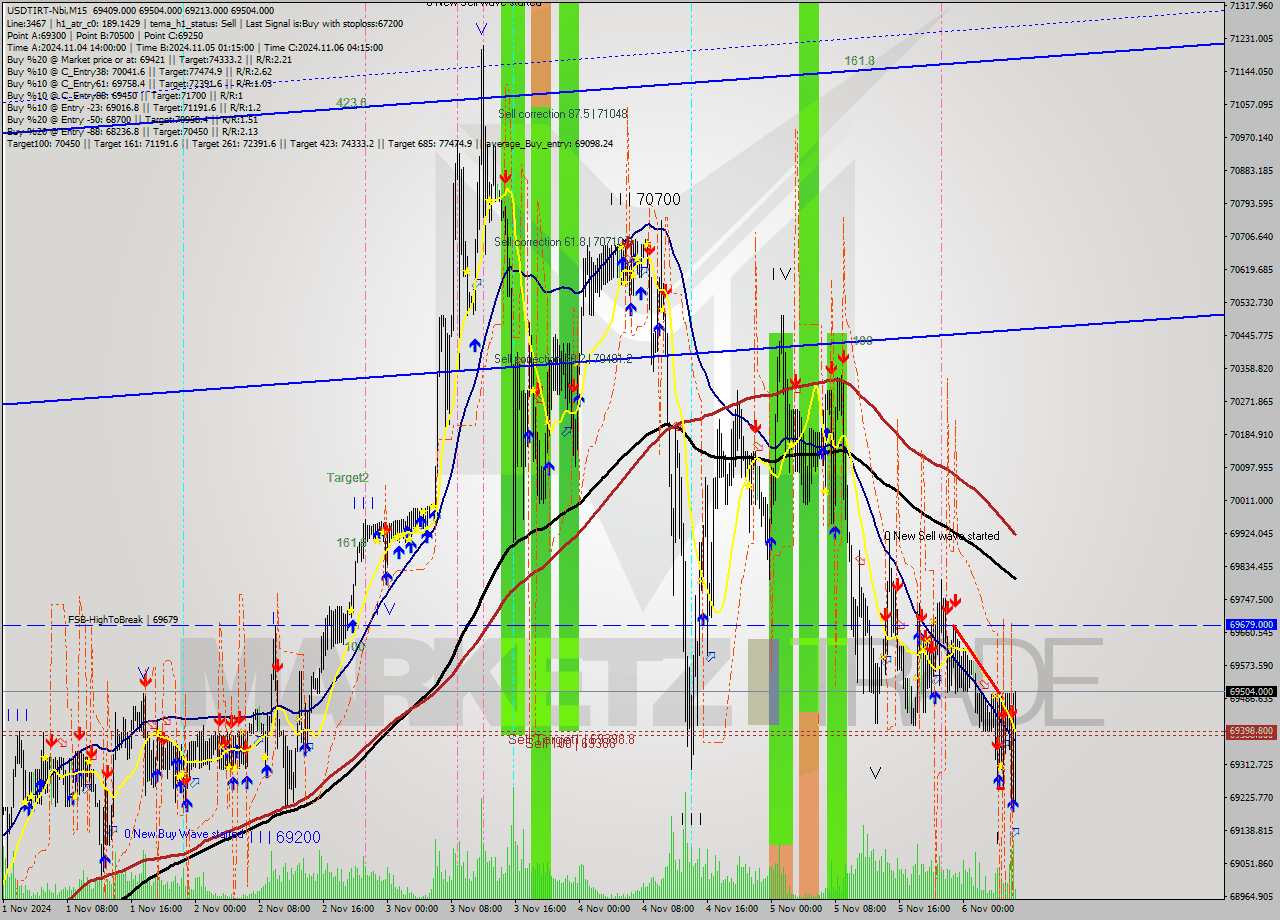Click the 'FSB-HighToBreak | 69679' label
Viewport: 1280px width, 920px height.
pyautogui.click(x=122, y=620)
